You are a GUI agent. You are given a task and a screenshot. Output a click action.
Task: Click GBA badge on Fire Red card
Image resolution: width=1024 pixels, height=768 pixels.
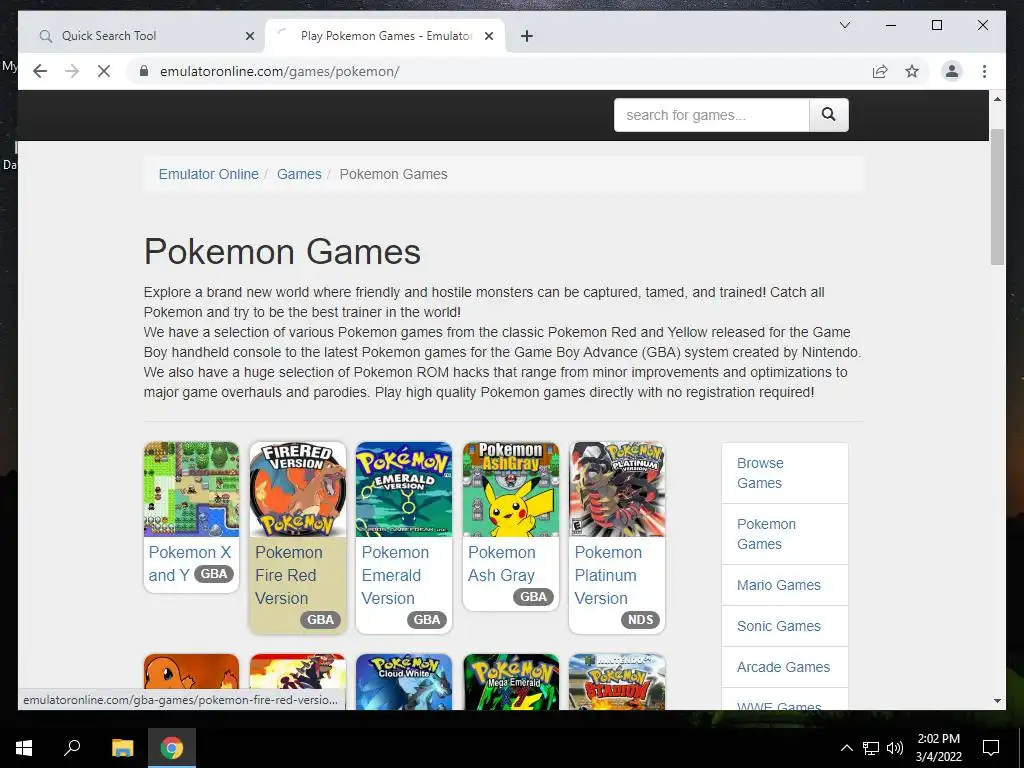point(320,620)
